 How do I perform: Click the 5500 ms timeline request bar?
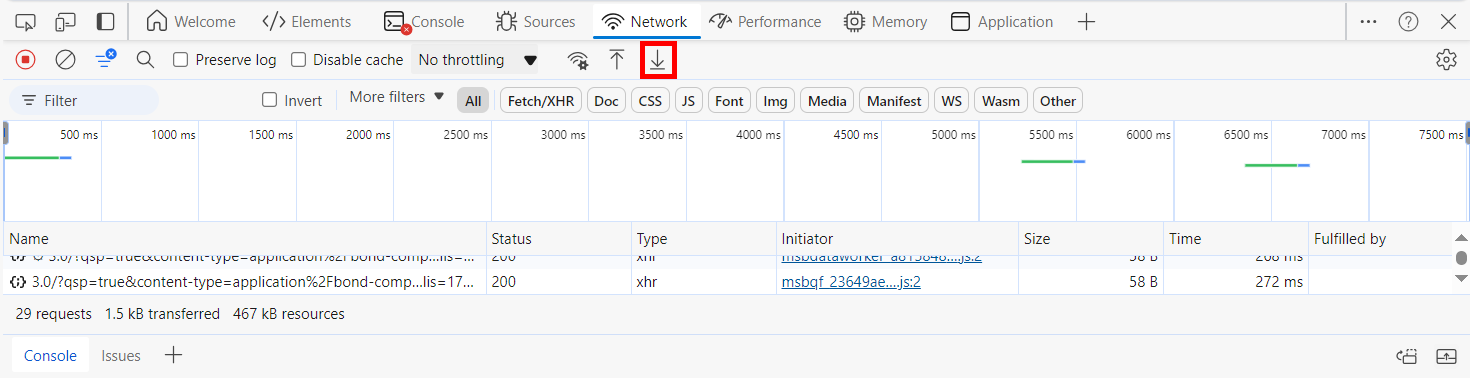pos(1053,161)
